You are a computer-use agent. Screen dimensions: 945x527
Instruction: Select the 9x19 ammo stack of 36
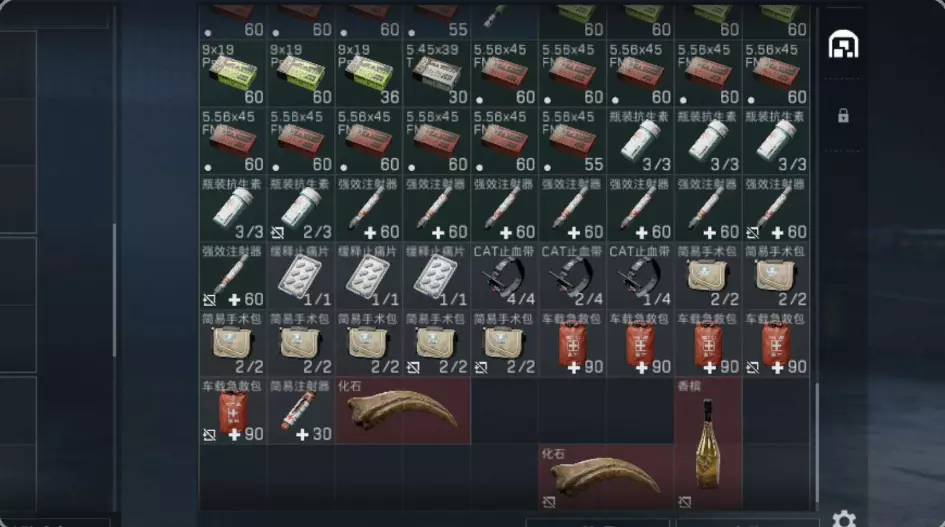click(x=369, y=74)
